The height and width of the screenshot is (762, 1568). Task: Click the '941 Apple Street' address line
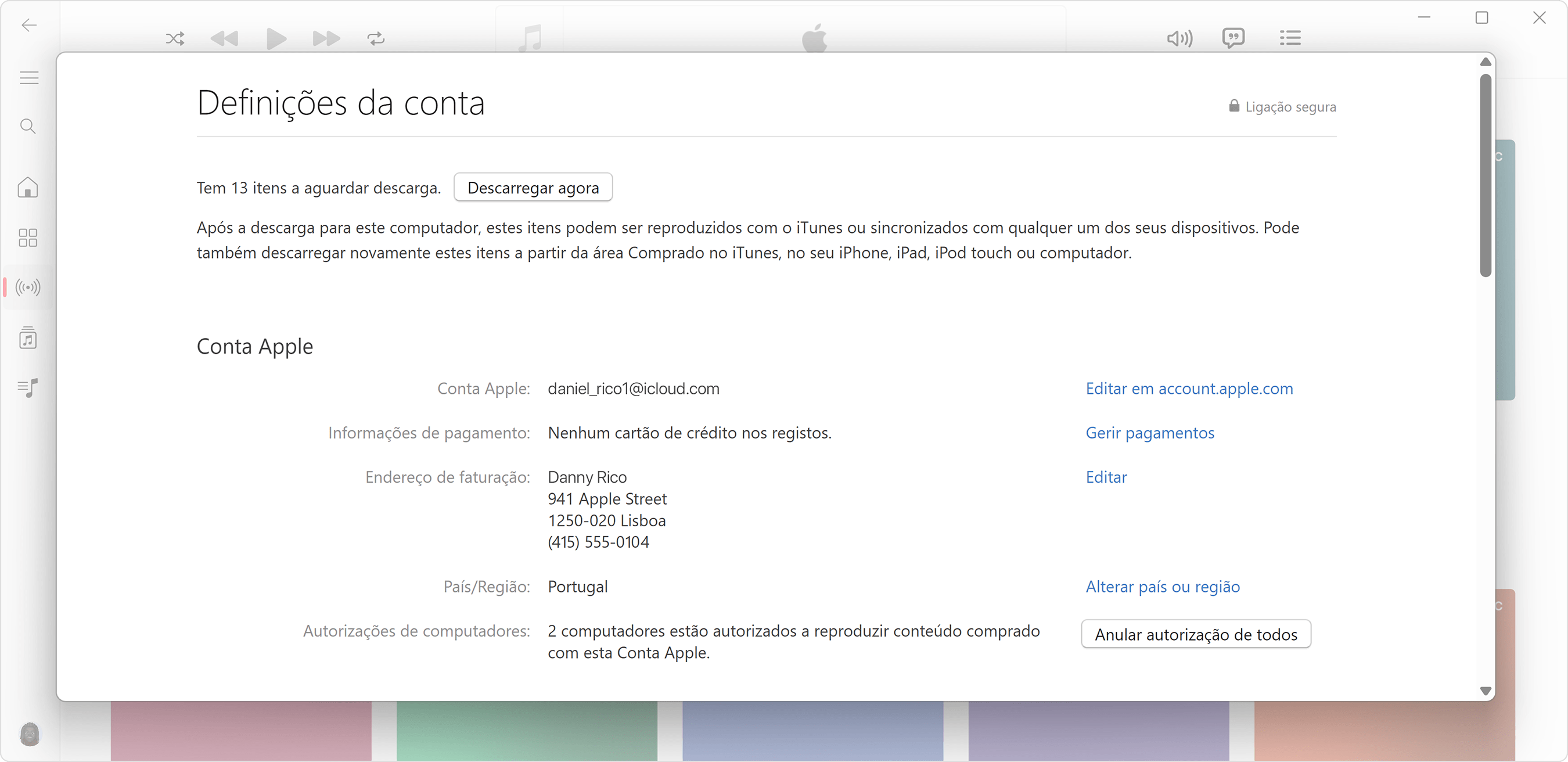pyautogui.click(x=607, y=499)
